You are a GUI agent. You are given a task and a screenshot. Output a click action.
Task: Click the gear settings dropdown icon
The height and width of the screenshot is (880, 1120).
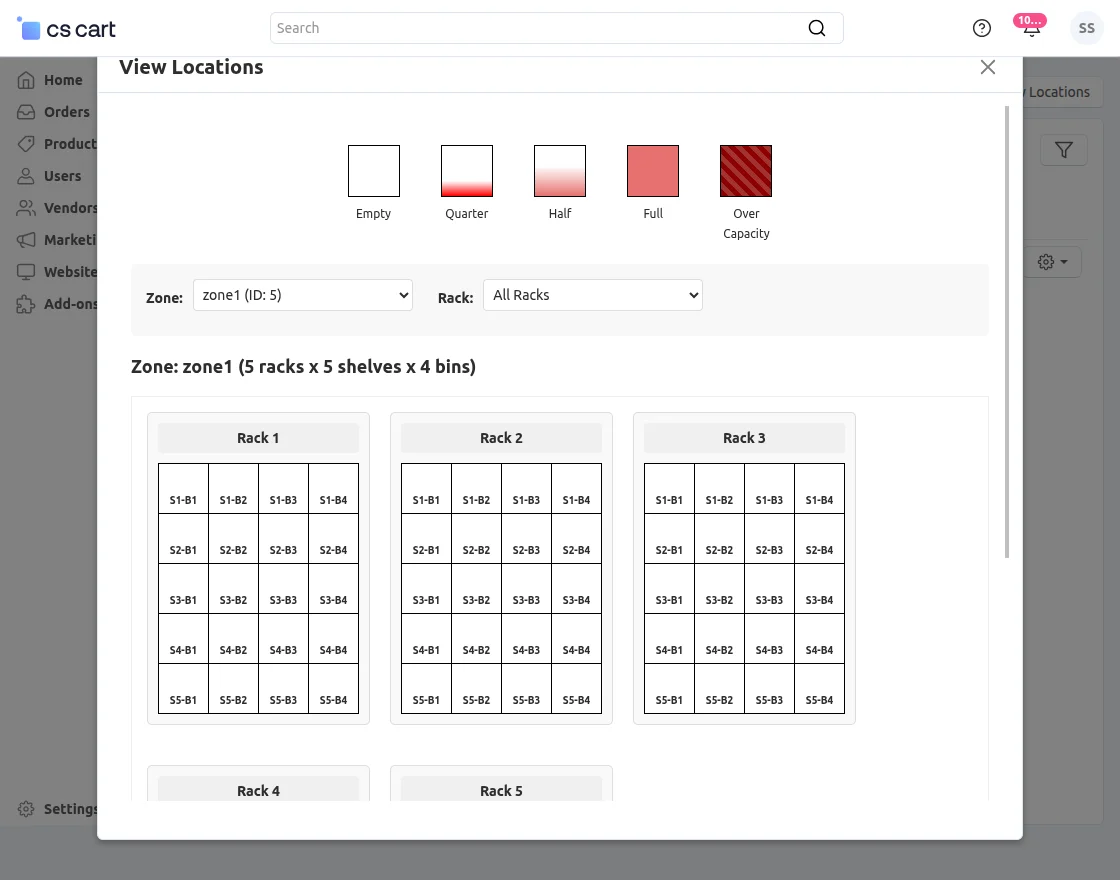pos(1052,262)
